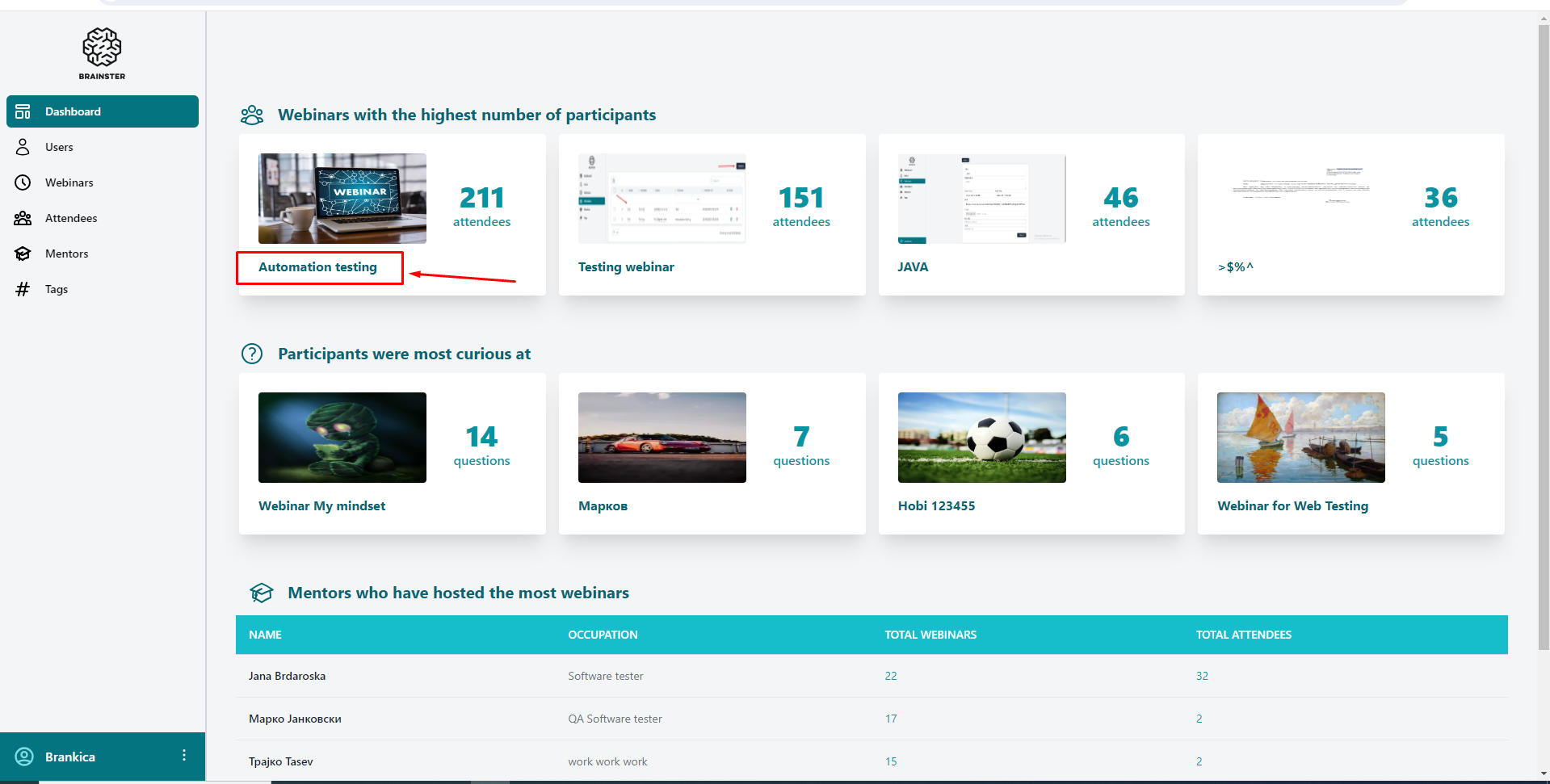Open the Testing webinar title link
Viewport: 1550px width, 784px height.
point(626,267)
